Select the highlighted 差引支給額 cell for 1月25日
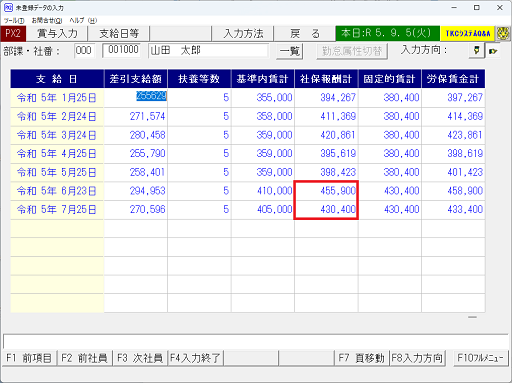This screenshot has width=512, height=383. click(136, 97)
